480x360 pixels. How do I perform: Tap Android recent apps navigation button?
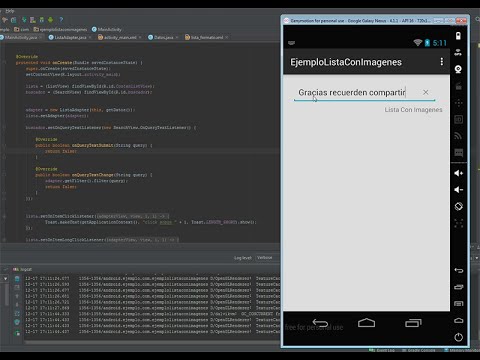tap(413, 323)
